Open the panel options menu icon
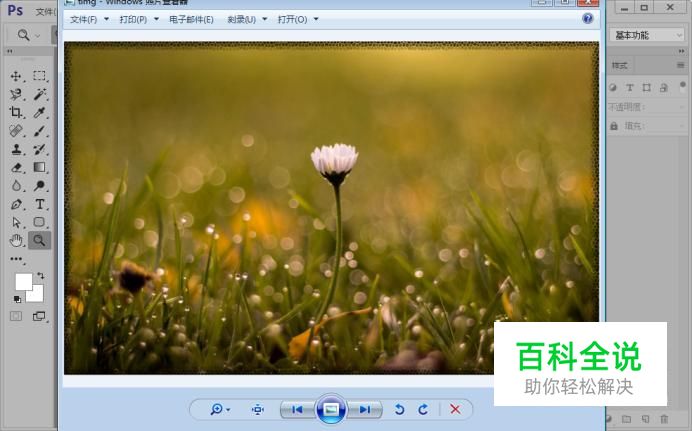This screenshot has width=692, height=431. (x=681, y=65)
